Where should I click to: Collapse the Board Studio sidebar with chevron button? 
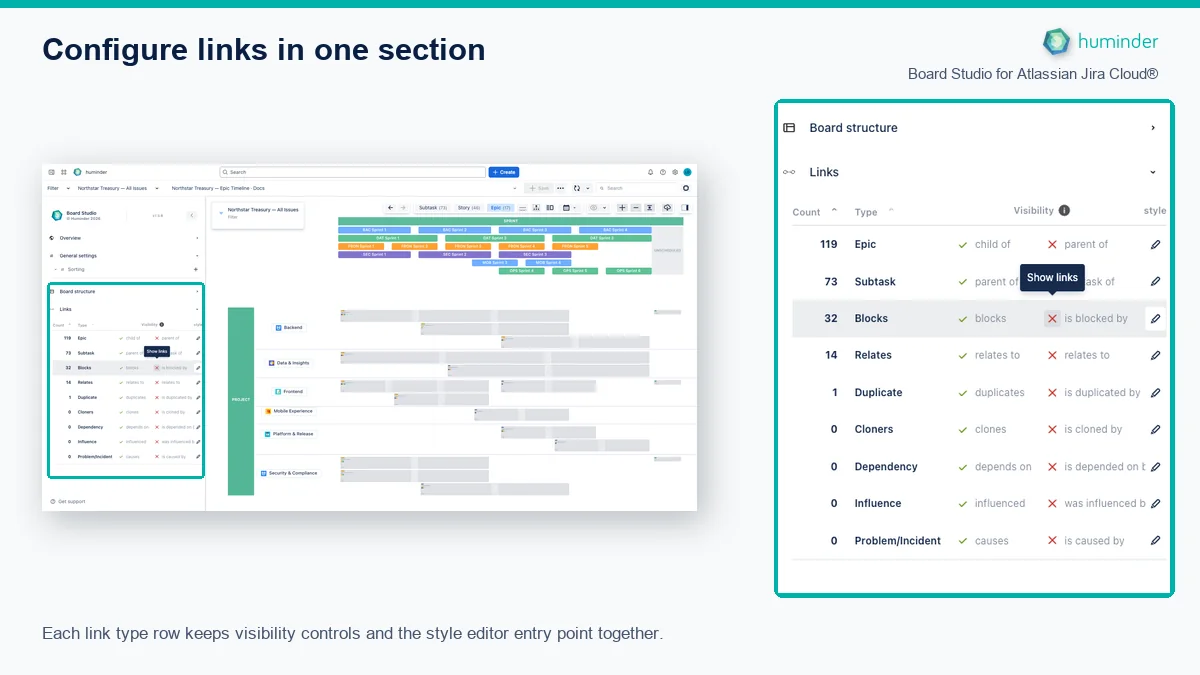192,215
